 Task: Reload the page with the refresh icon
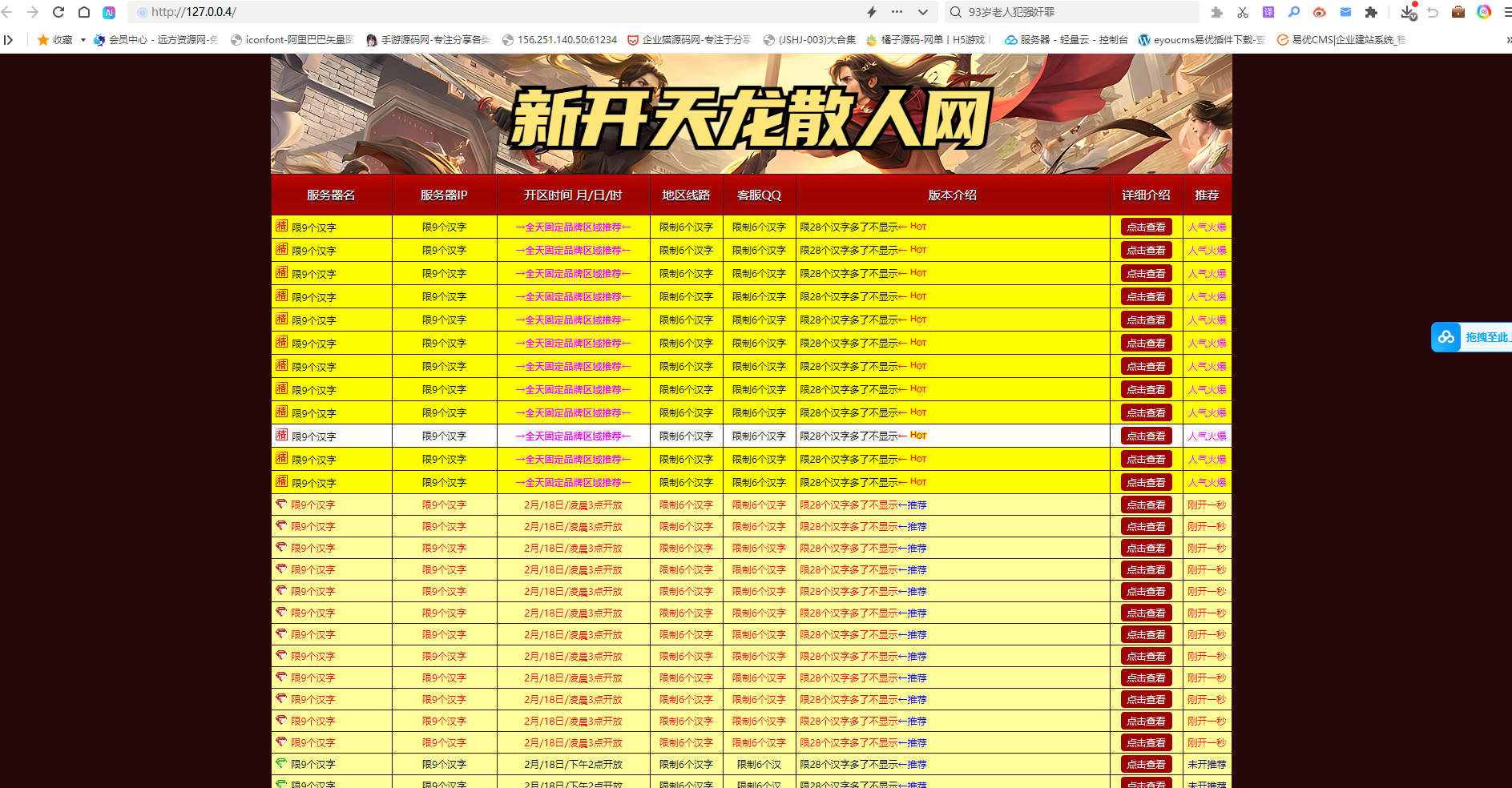pos(58,12)
